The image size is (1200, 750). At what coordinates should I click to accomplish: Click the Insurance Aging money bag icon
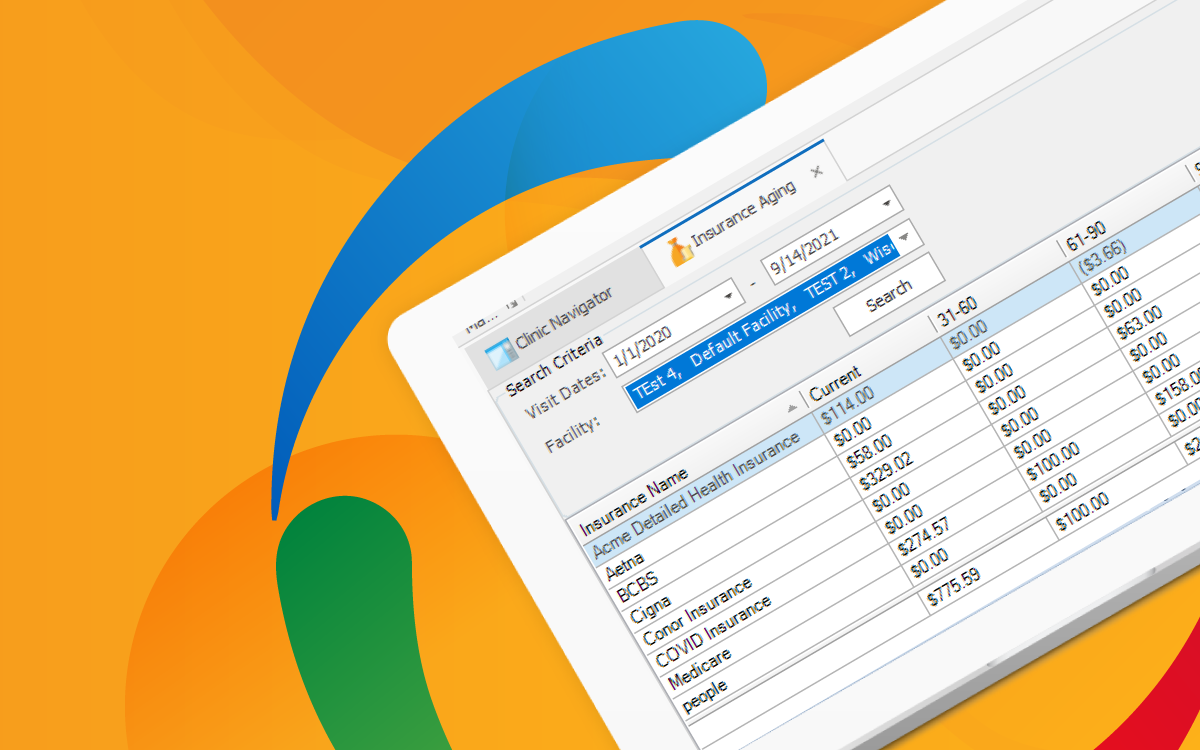coord(681,251)
